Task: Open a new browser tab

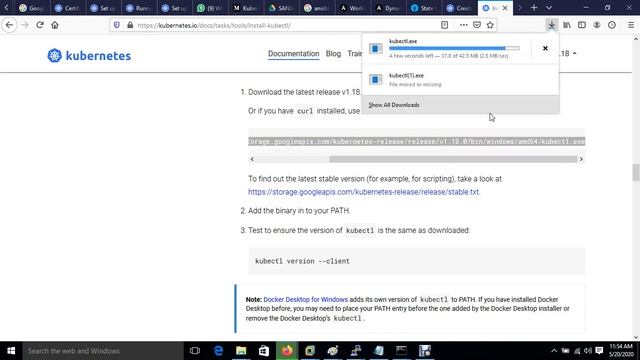Action: click(534, 8)
